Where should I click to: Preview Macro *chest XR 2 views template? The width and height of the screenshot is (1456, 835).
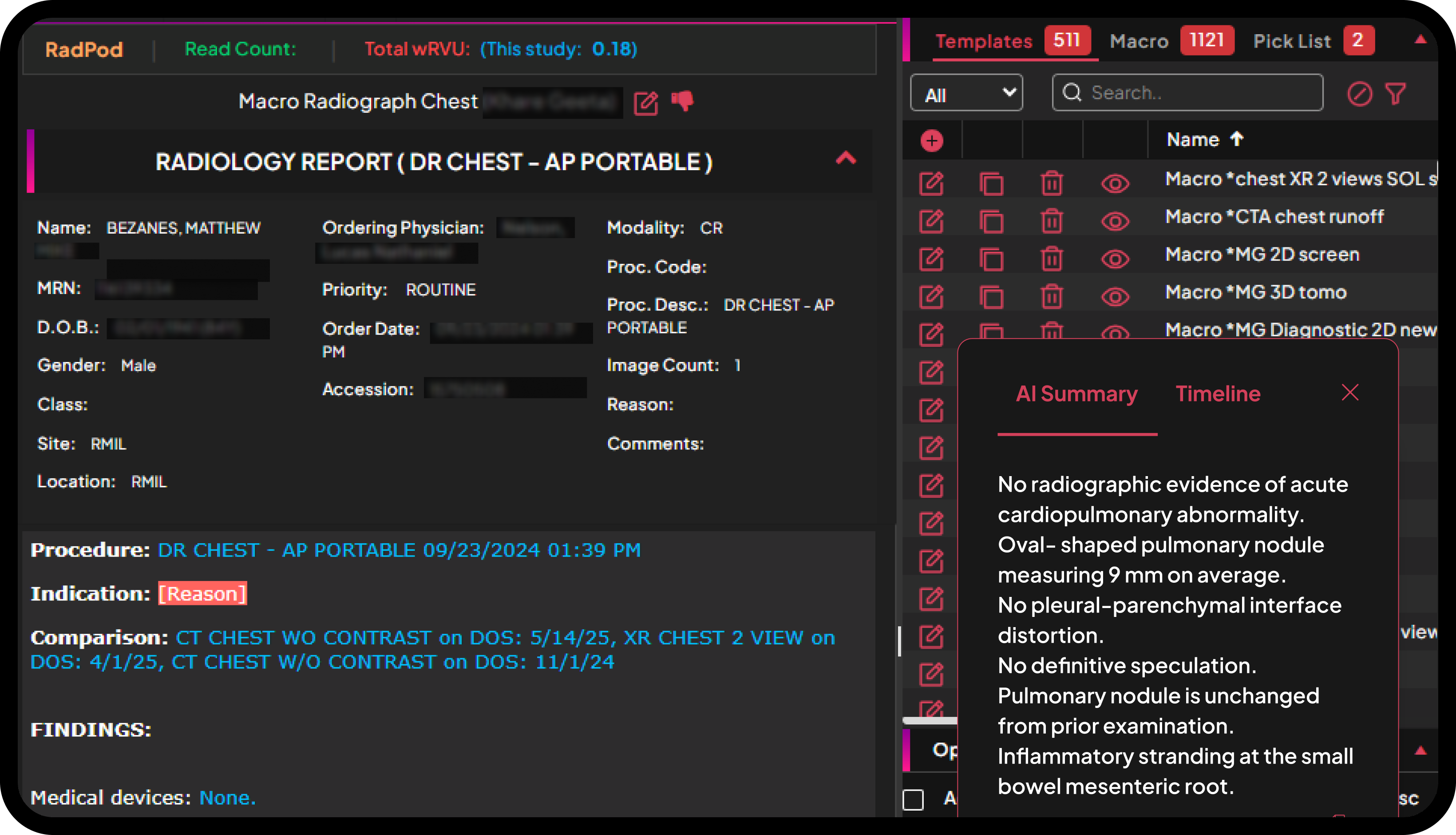[x=1115, y=183]
